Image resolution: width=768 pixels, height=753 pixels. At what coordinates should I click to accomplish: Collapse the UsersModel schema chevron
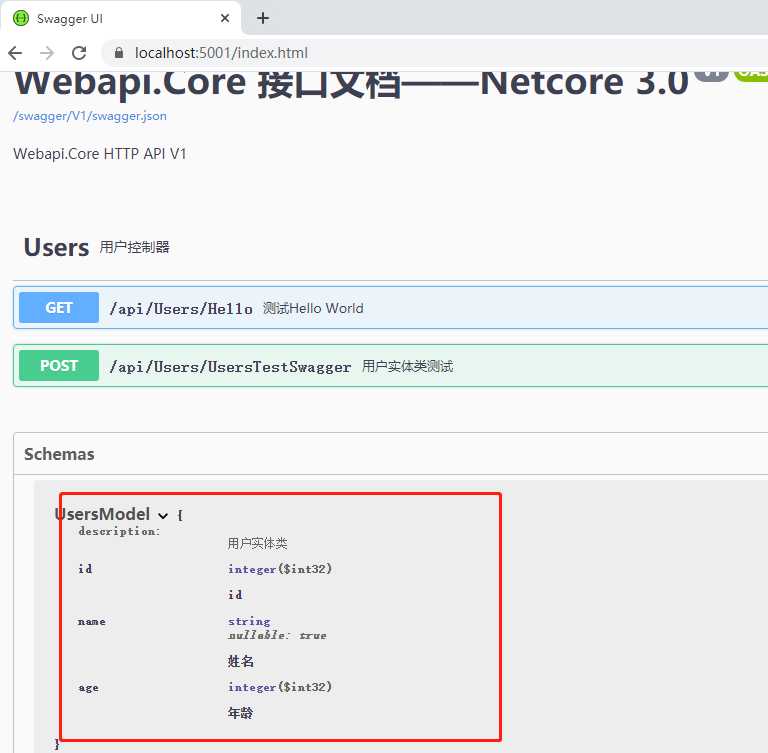click(163, 515)
